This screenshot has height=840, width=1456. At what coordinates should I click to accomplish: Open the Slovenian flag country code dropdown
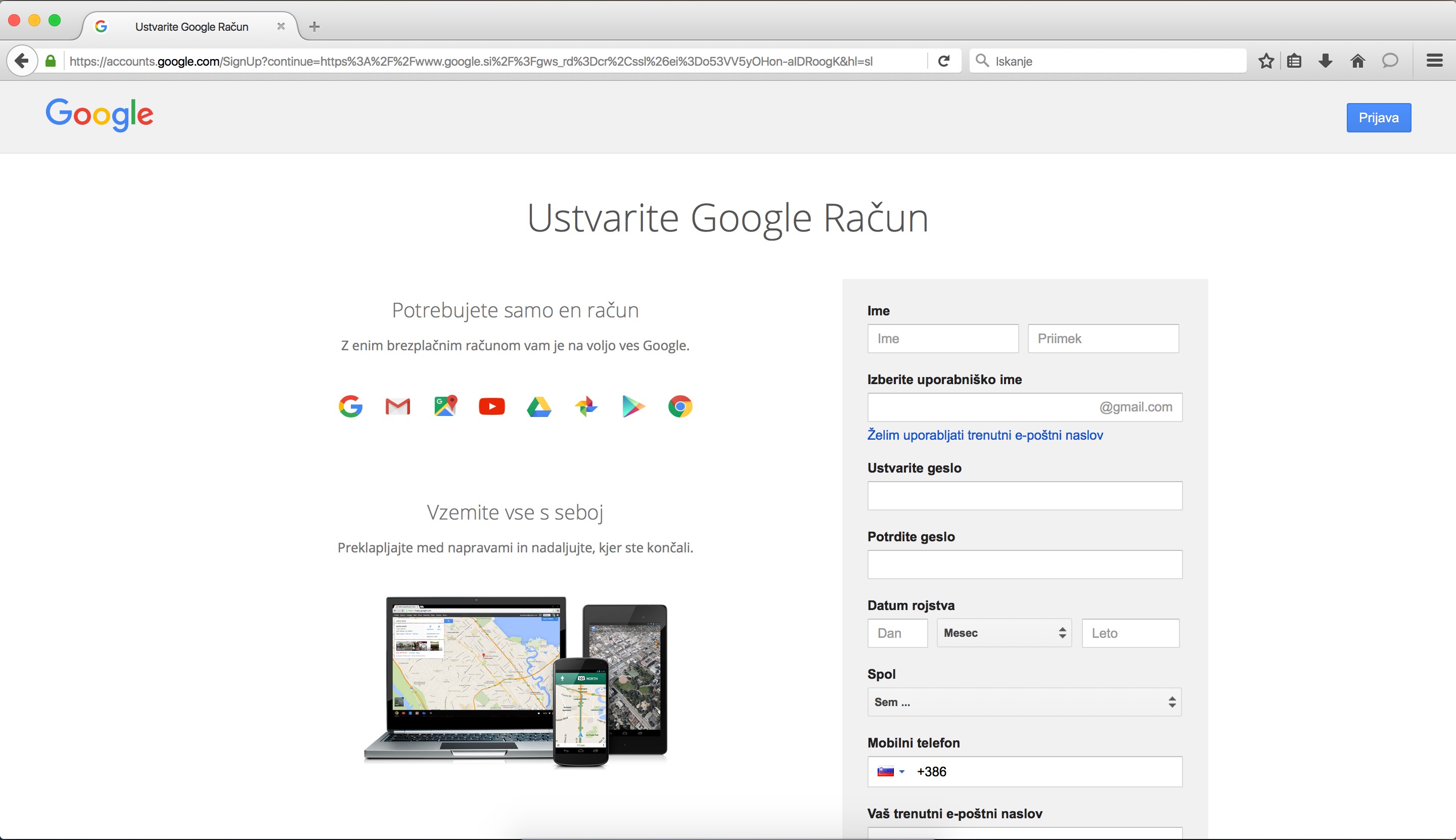891,771
